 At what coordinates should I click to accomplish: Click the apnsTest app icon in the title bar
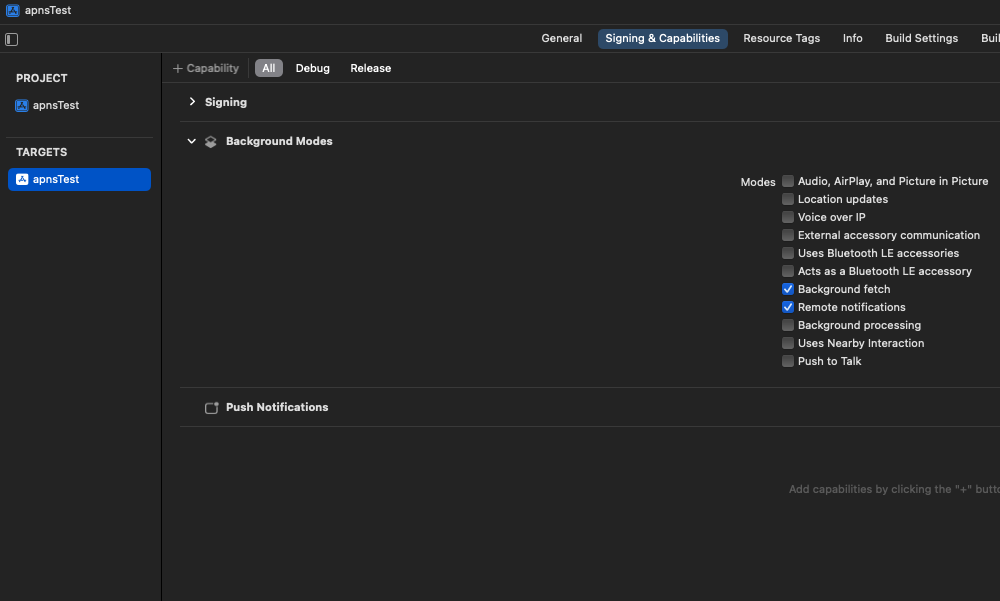pyautogui.click(x=13, y=10)
